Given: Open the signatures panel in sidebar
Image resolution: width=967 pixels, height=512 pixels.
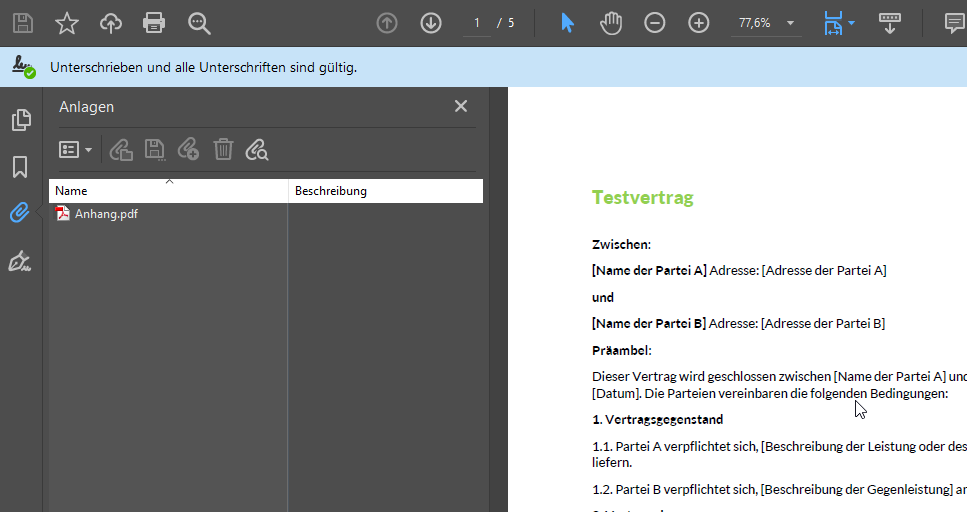Looking at the screenshot, I should (20, 262).
